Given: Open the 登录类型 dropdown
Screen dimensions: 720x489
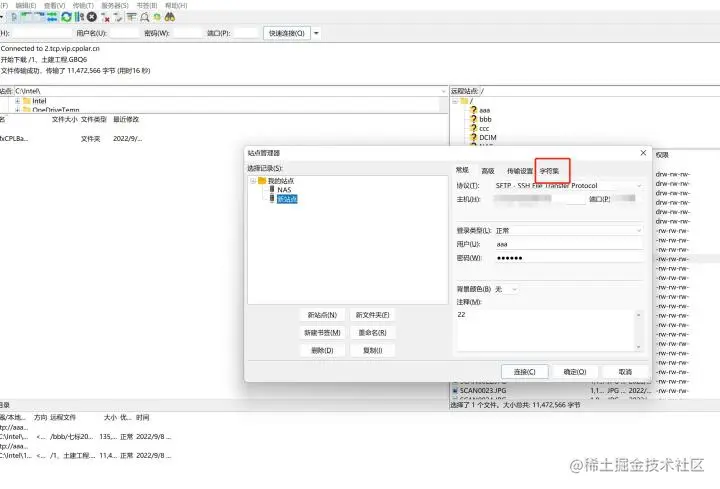Looking at the screenshot, I should 639,230.
